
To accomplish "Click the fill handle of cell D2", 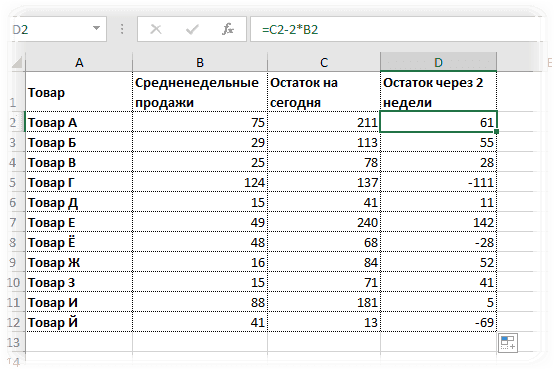I will tap(496, 131).
